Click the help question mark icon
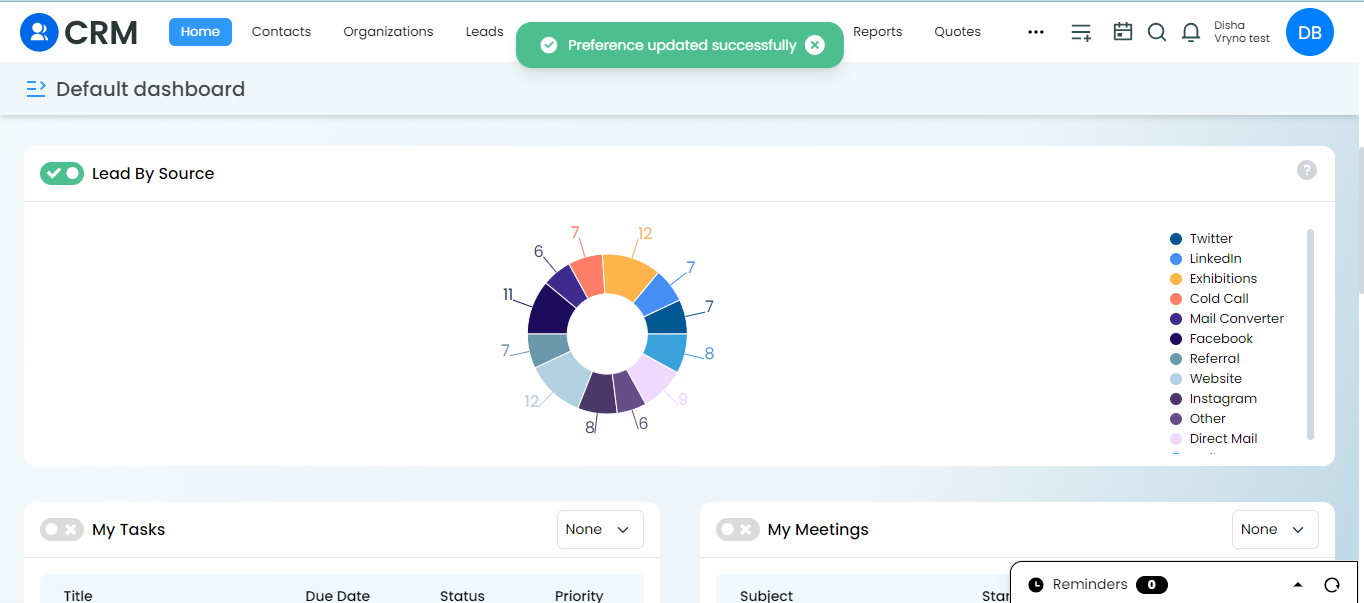Screen dimensions: 1364x603 pyautogui.click(x=1307, y=170)
